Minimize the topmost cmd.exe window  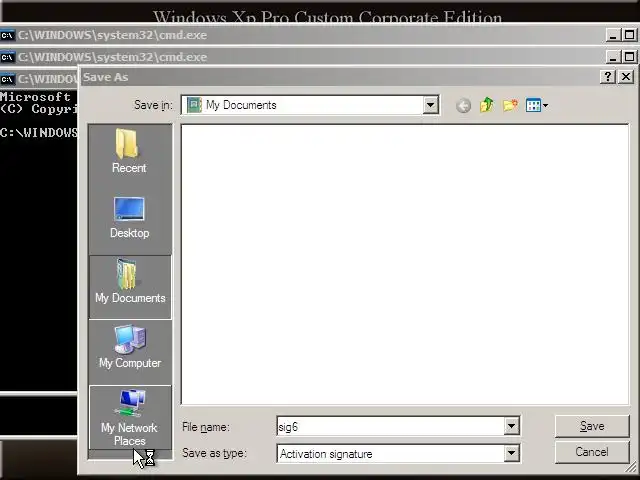pyautogui.click(x=612, y=35)
